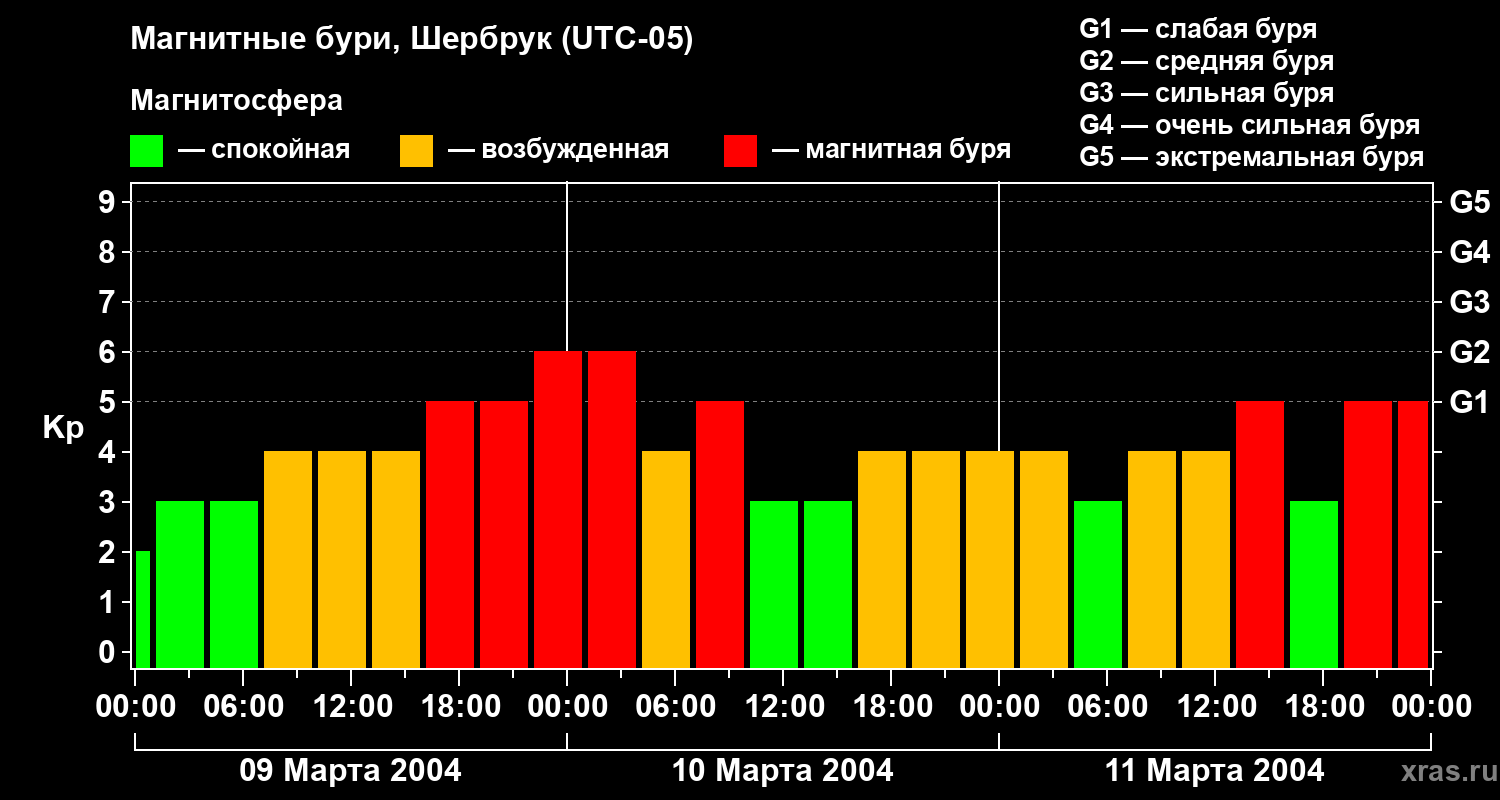Image resolution: width=1500 pixels, height=800 pixels.
Task: Click the '— спокойная' legend label
Action: tap(264, 150)
